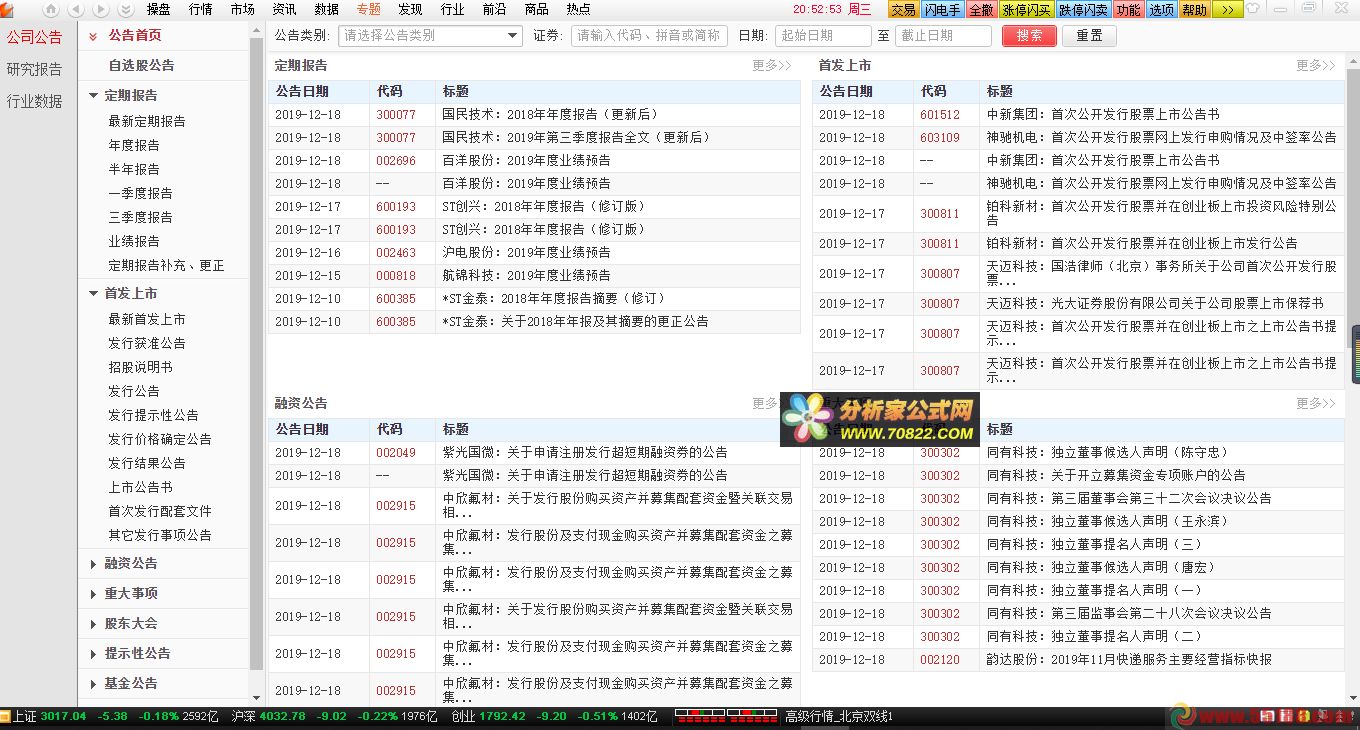Open 航锦科技:2019年度业绩预告 announcement
Image resolution: width=1360 pixels, height=730 pixels.
coord(526,276)
